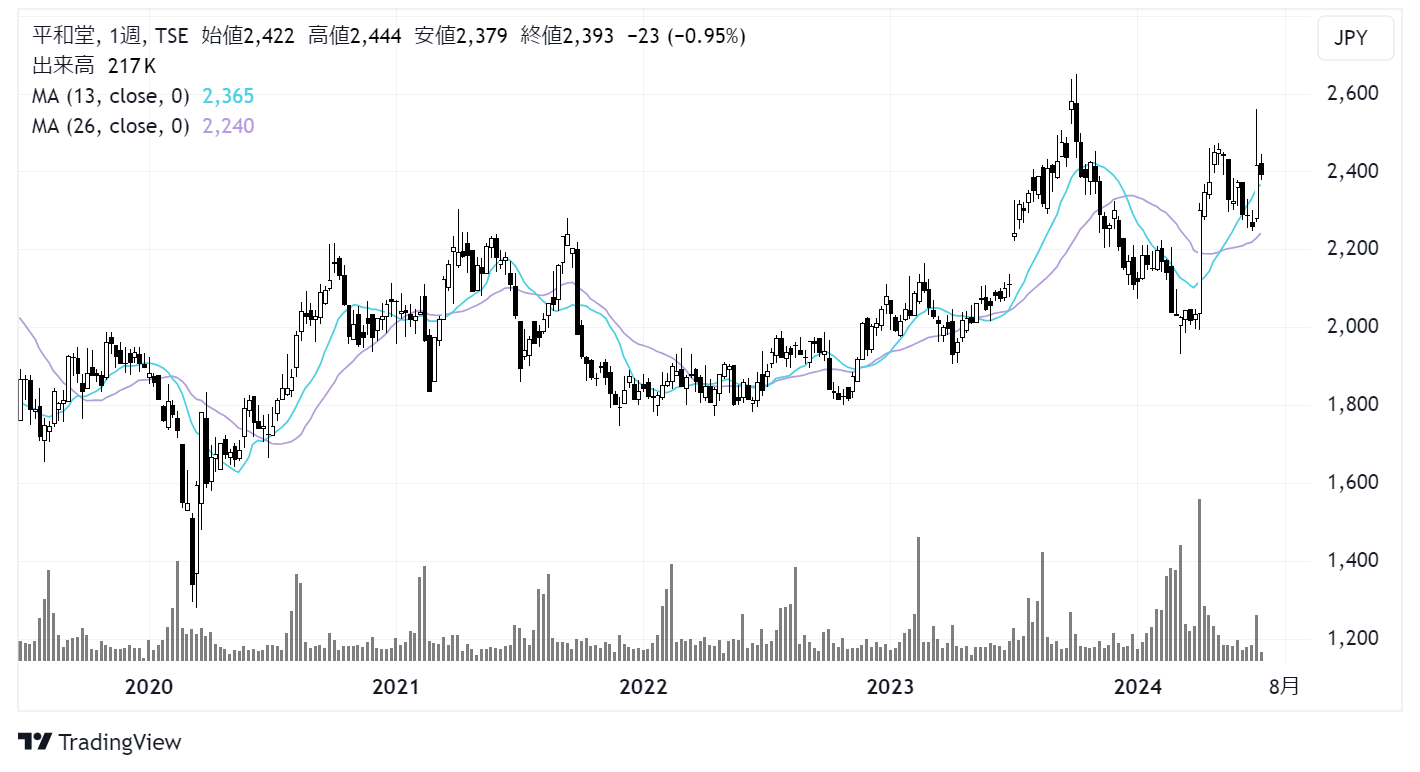Click the 安値2,379 low price value
This screenshot has height=772, width=1420.
461,36
